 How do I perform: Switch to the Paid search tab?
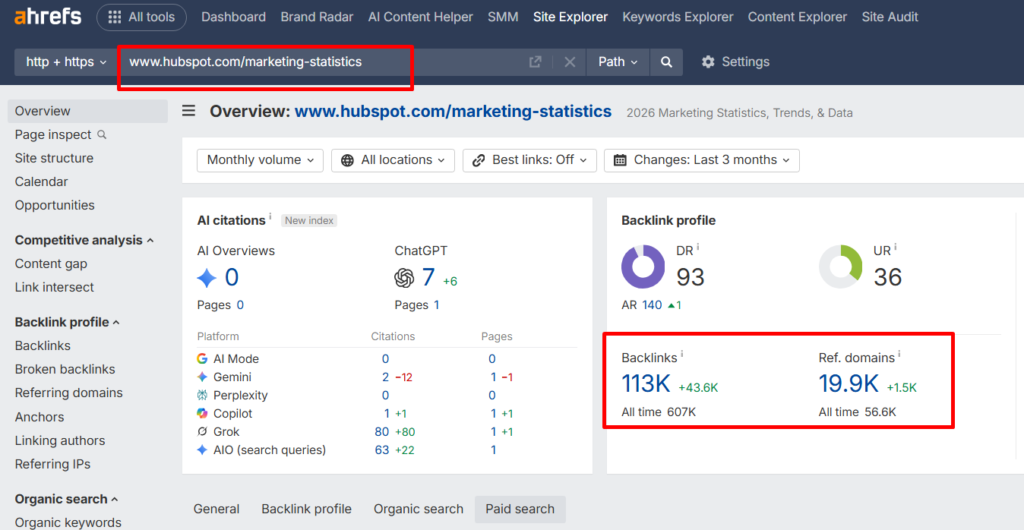pyautogui.click(x=520, y=509)
